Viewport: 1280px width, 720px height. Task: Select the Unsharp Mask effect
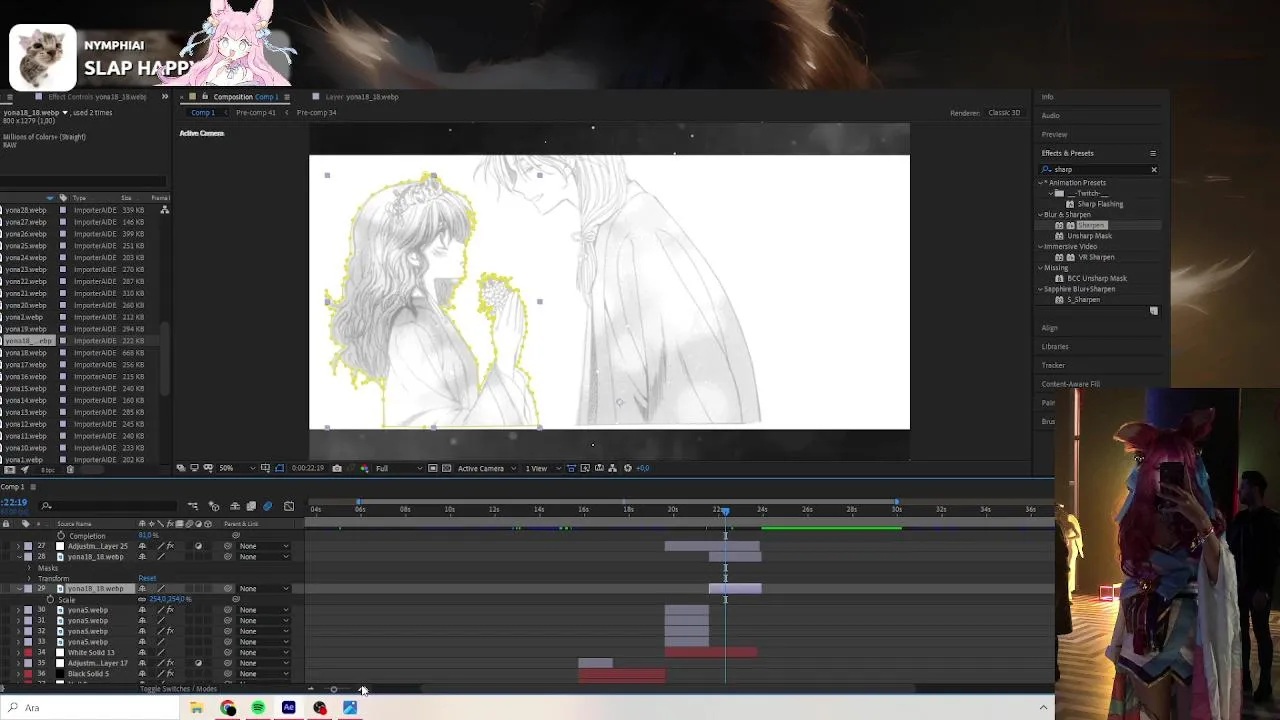click(1089, 236)
